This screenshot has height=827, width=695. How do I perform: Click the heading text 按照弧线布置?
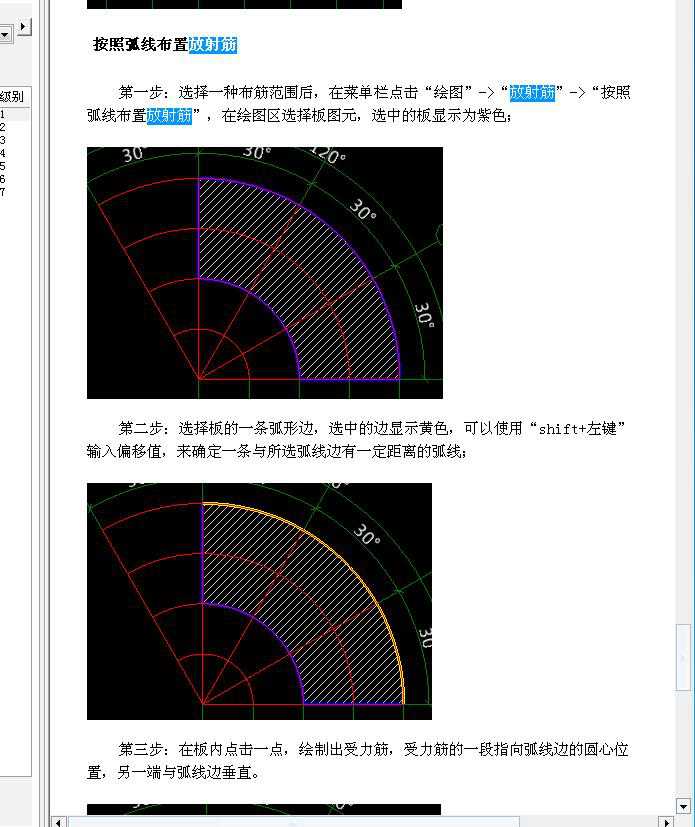(x=140, y=45)
